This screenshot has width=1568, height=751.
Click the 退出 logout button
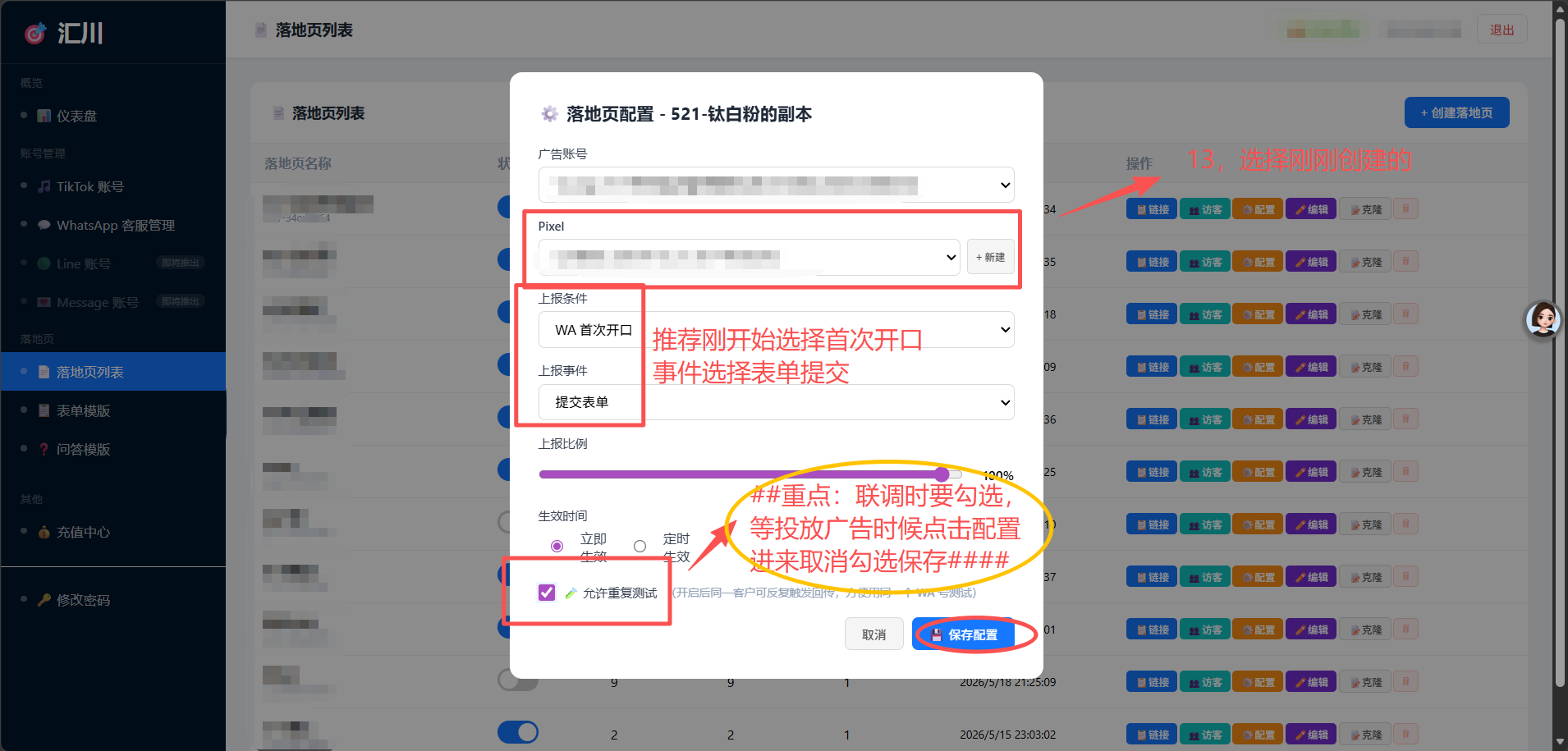(x=1502, y=30)
